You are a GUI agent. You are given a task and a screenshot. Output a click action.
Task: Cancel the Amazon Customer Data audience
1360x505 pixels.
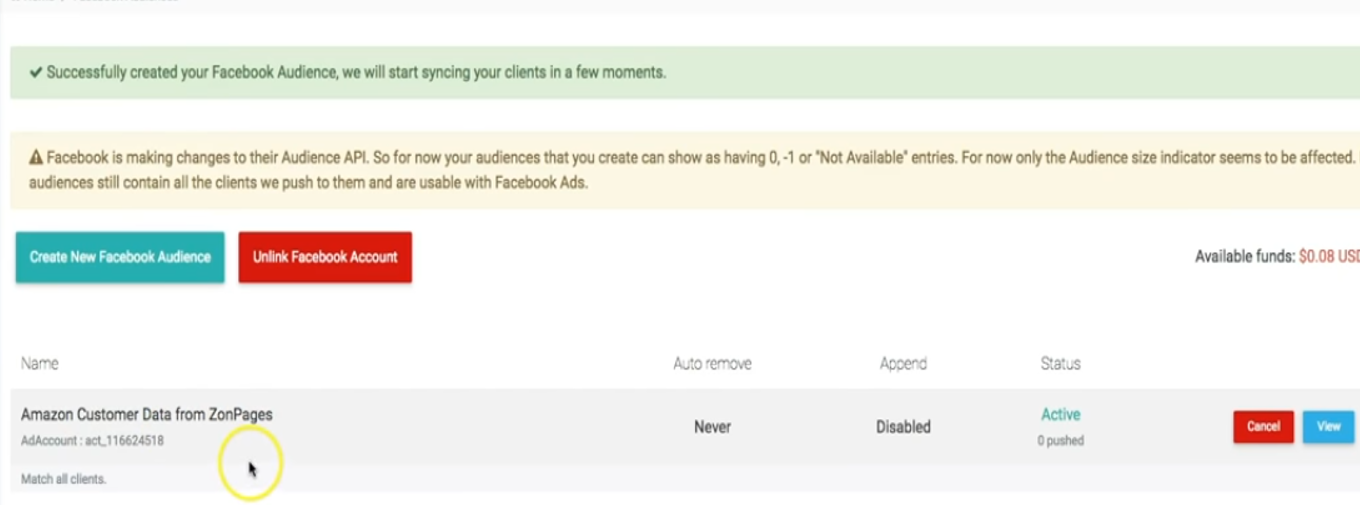click(1263, 426)
